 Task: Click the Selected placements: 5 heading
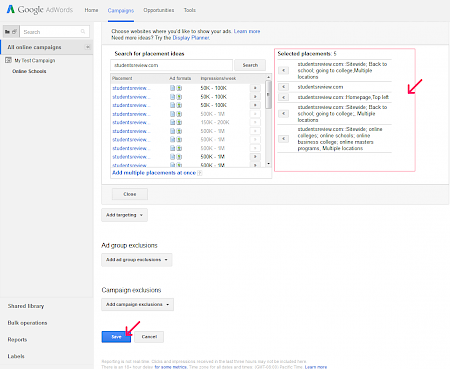pyautogui.click(x=307, y=54)
